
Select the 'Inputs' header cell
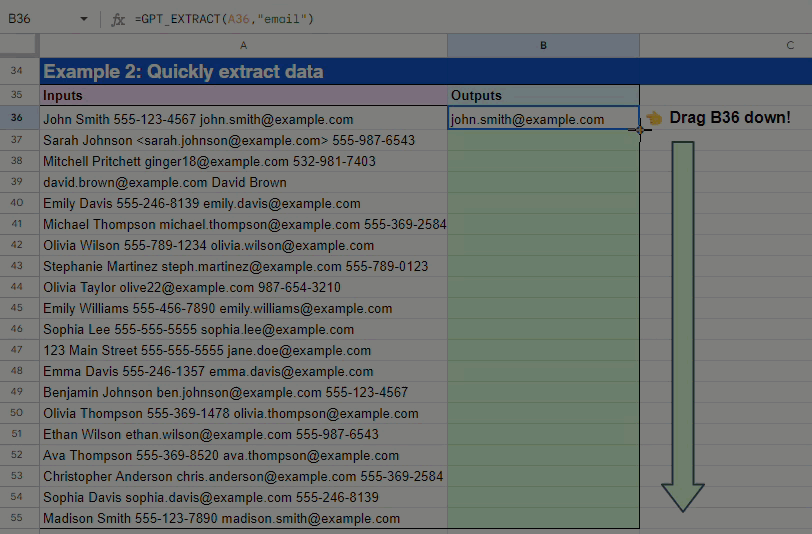click(x=243, y=96)
